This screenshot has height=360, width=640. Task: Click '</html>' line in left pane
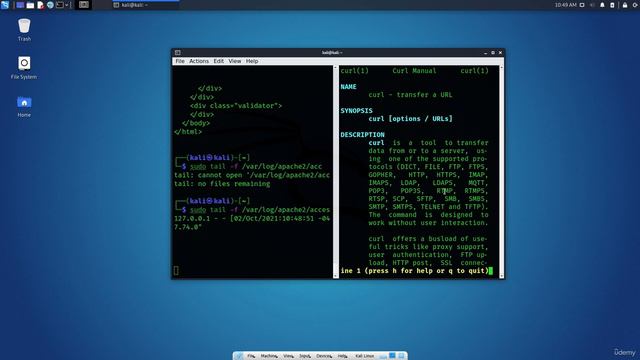coord(188,132)
